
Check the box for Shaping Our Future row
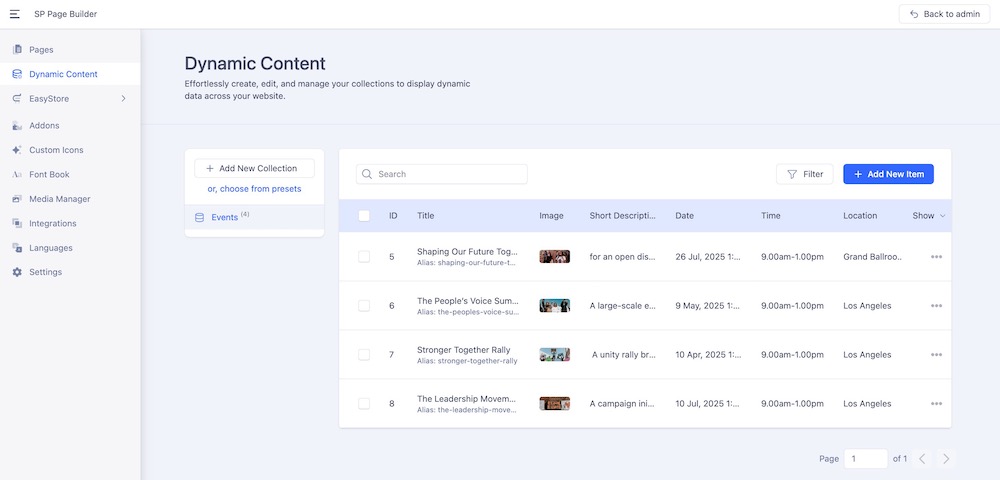364,257
